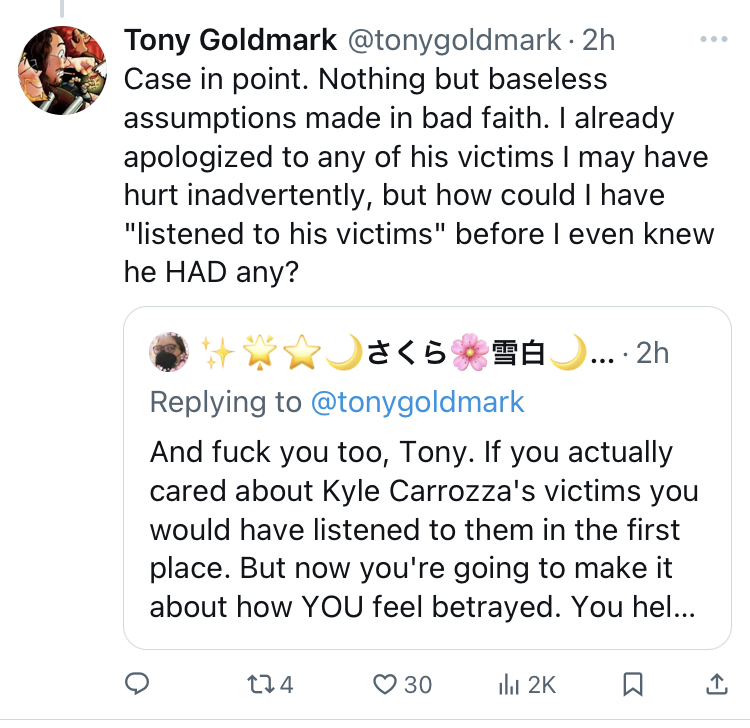View analytics via bar chart icon
This screenshot has height=728, width=750.
(x=508, y=684)
